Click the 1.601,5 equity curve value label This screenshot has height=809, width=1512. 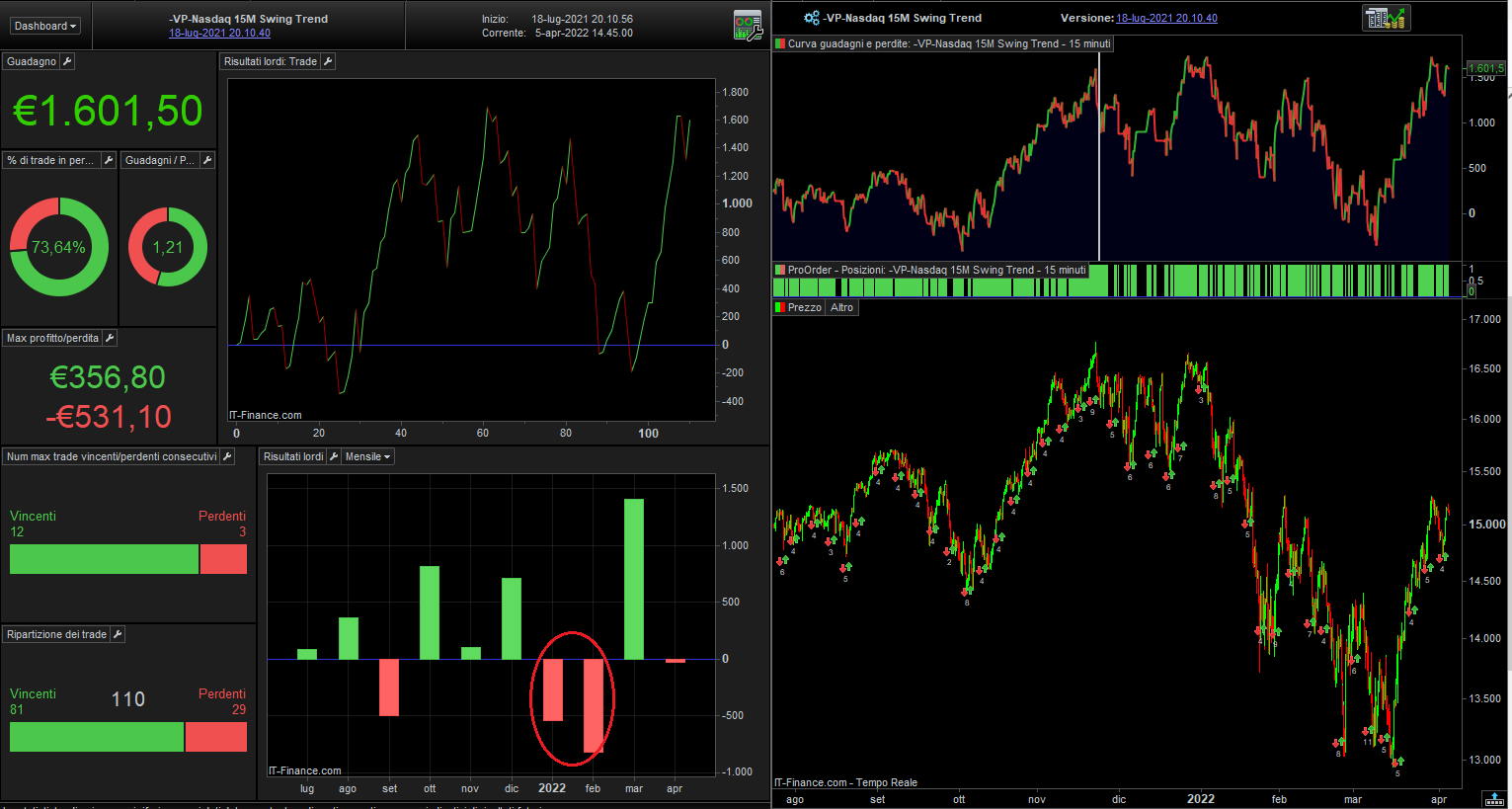1485,68
